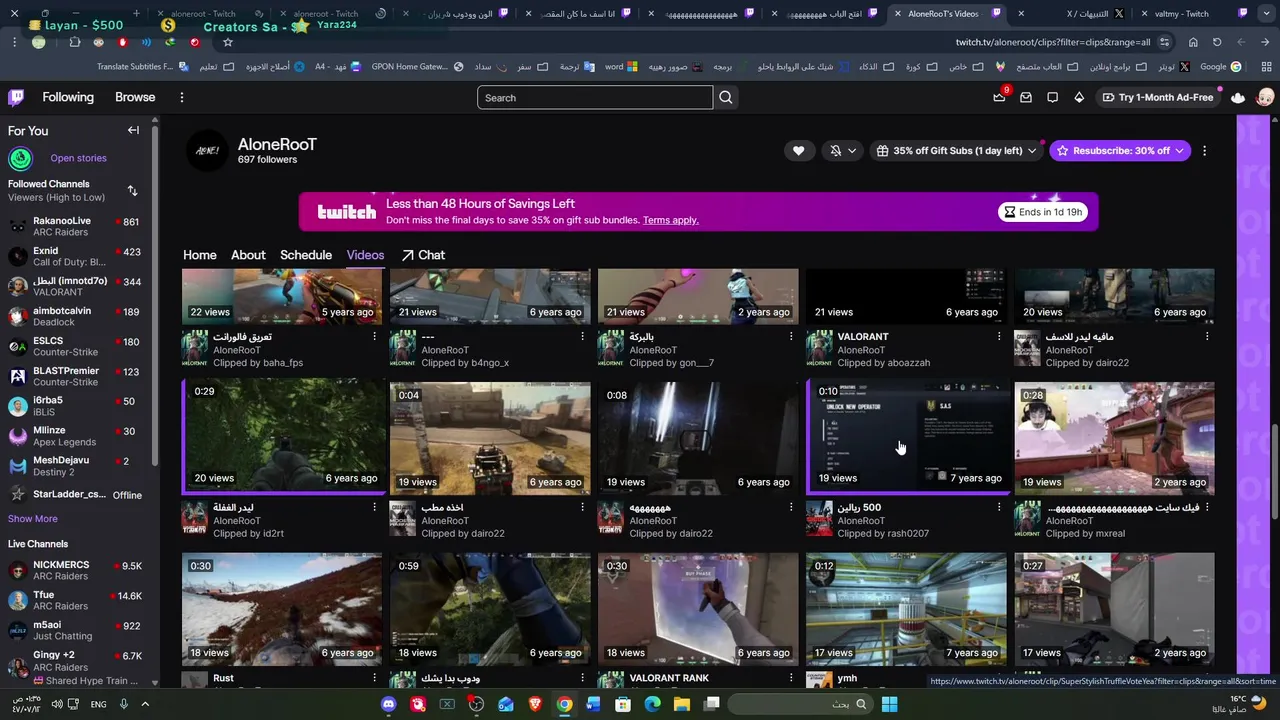Screen dimensions: 1280x720
Task: Open options for the تعريق فالورانت clip
Action: click(374, 337)
